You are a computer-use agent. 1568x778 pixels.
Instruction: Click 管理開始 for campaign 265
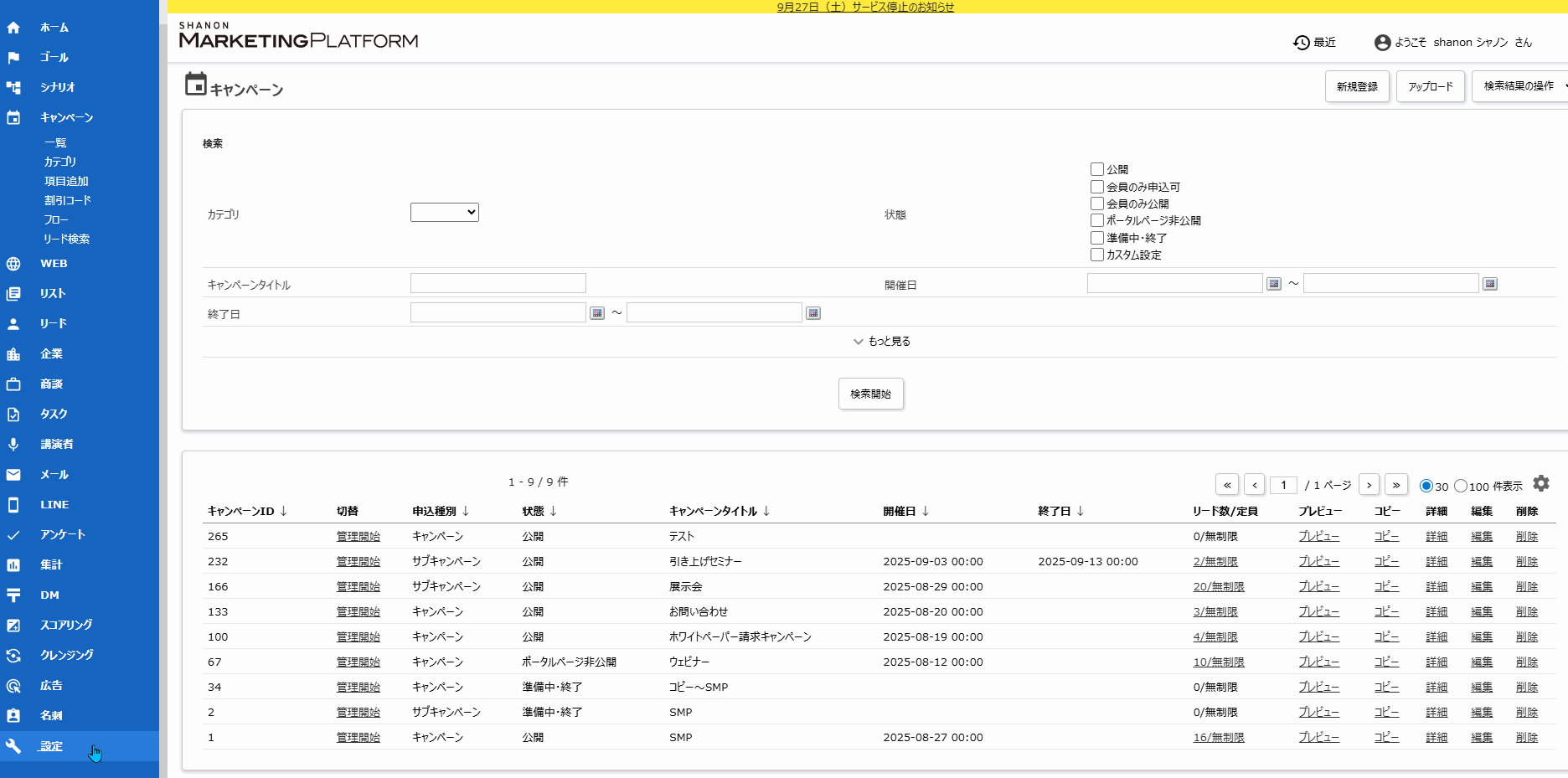tap(358, 537)
